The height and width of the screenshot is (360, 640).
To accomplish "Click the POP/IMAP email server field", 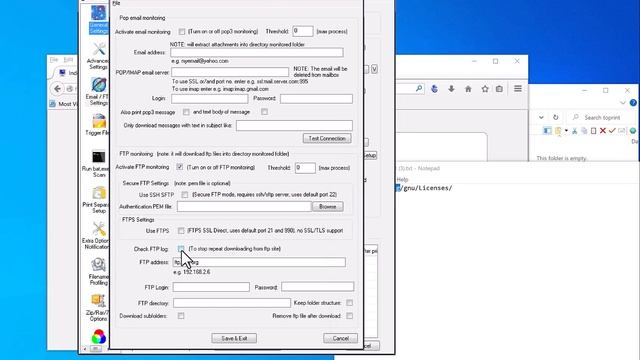I will [x=230, y=72].
